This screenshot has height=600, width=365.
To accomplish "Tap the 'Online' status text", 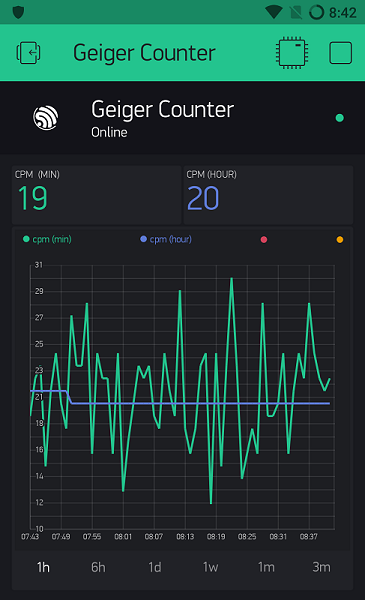I will coord(109,132).
